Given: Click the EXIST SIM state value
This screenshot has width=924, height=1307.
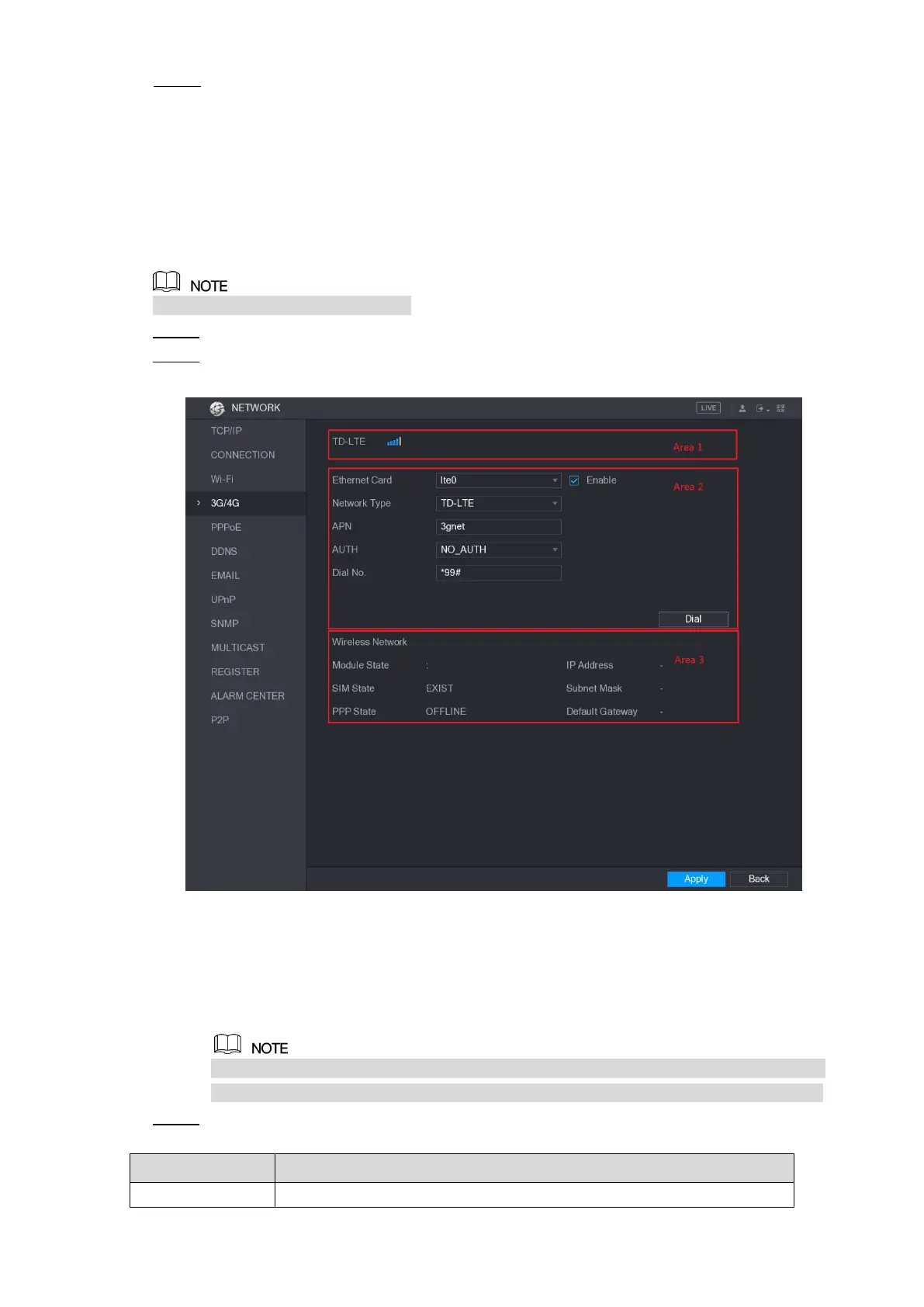Looking at the screenshot, I should [x=439, y=688].
